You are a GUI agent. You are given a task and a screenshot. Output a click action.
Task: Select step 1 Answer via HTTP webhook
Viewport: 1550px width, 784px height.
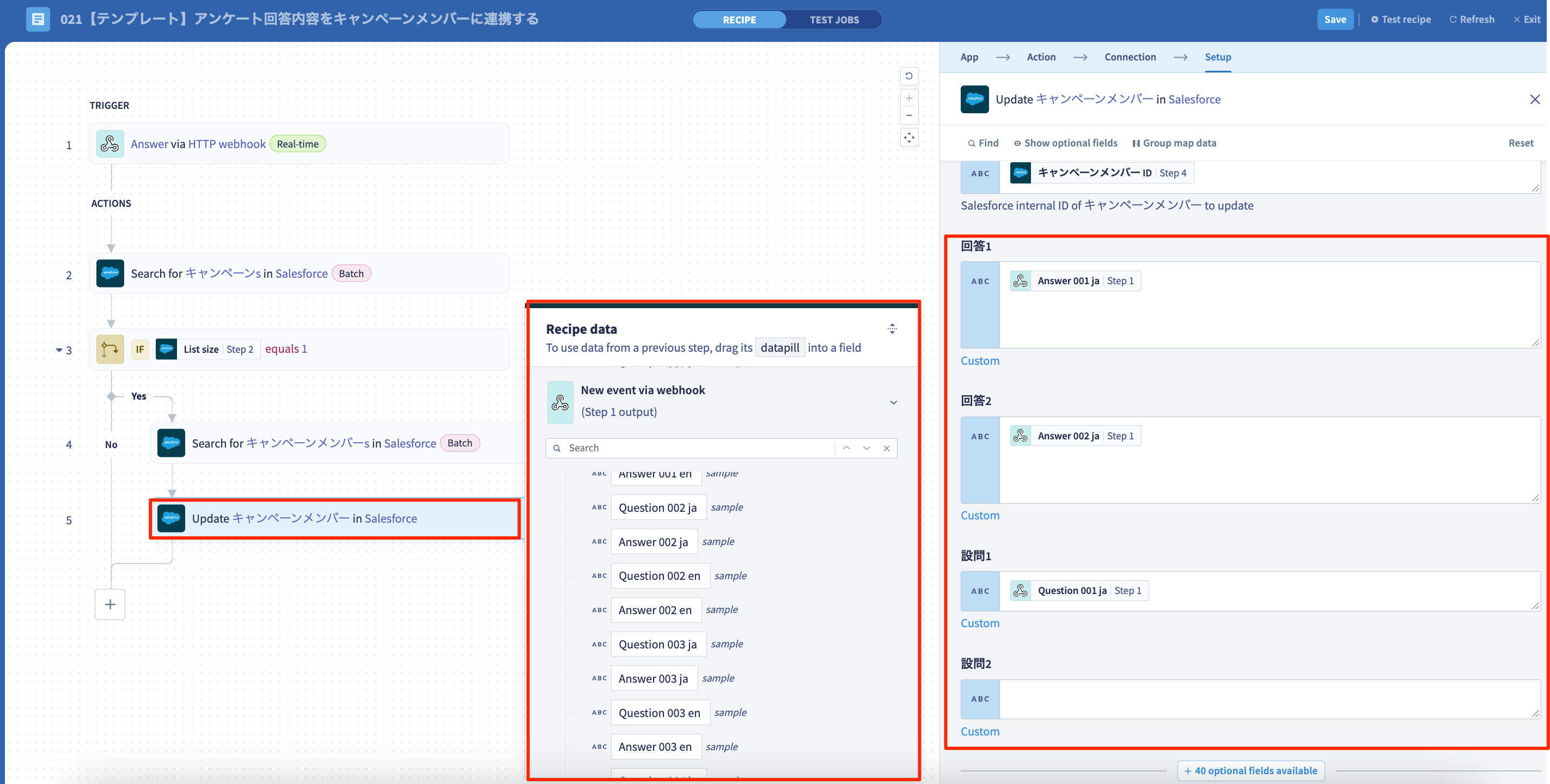[299, 144]
